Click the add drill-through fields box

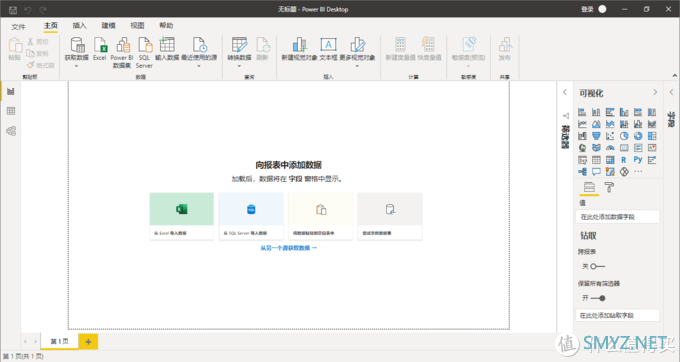click(618, 315)
